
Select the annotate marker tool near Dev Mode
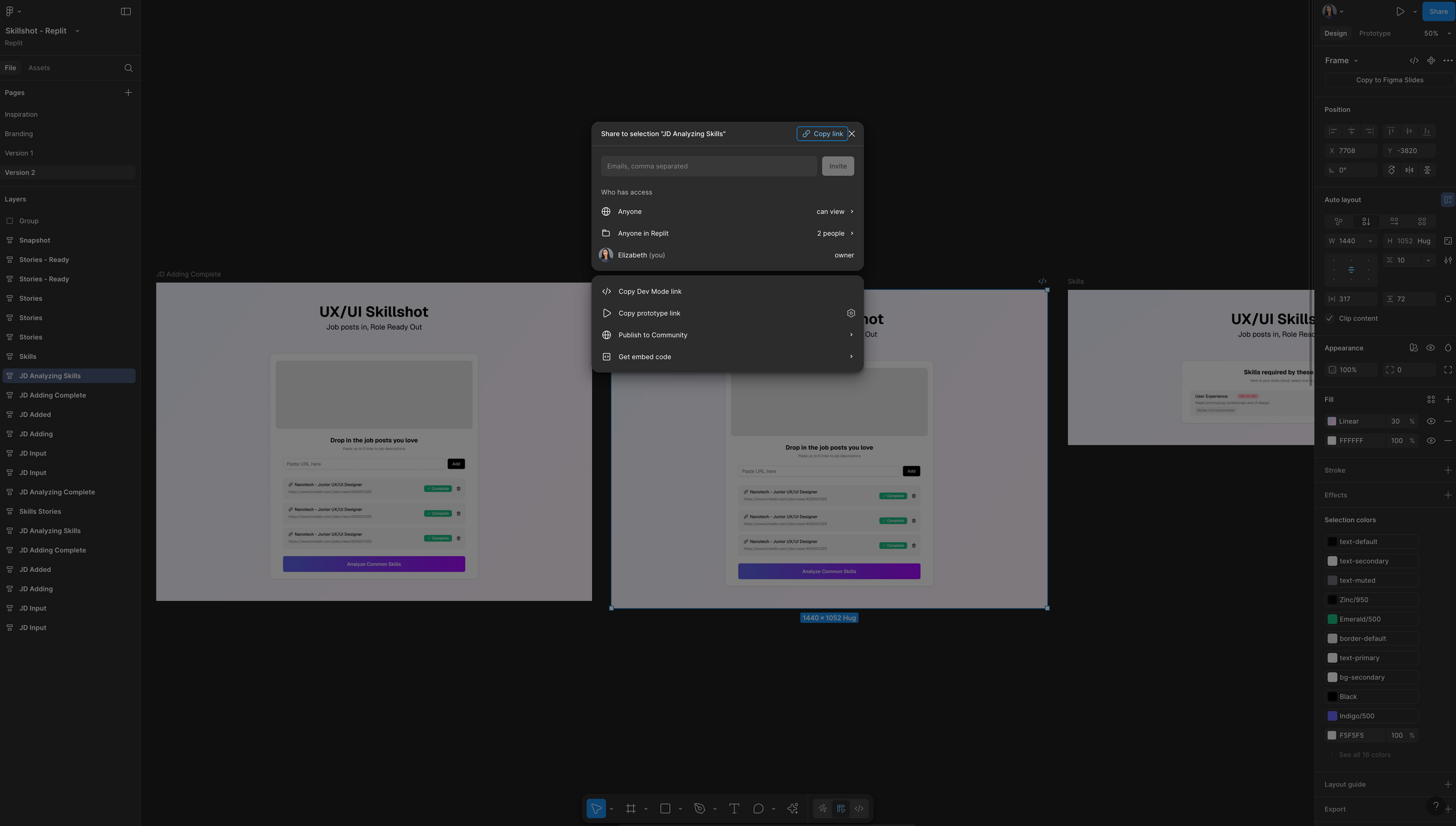(841, 808)
